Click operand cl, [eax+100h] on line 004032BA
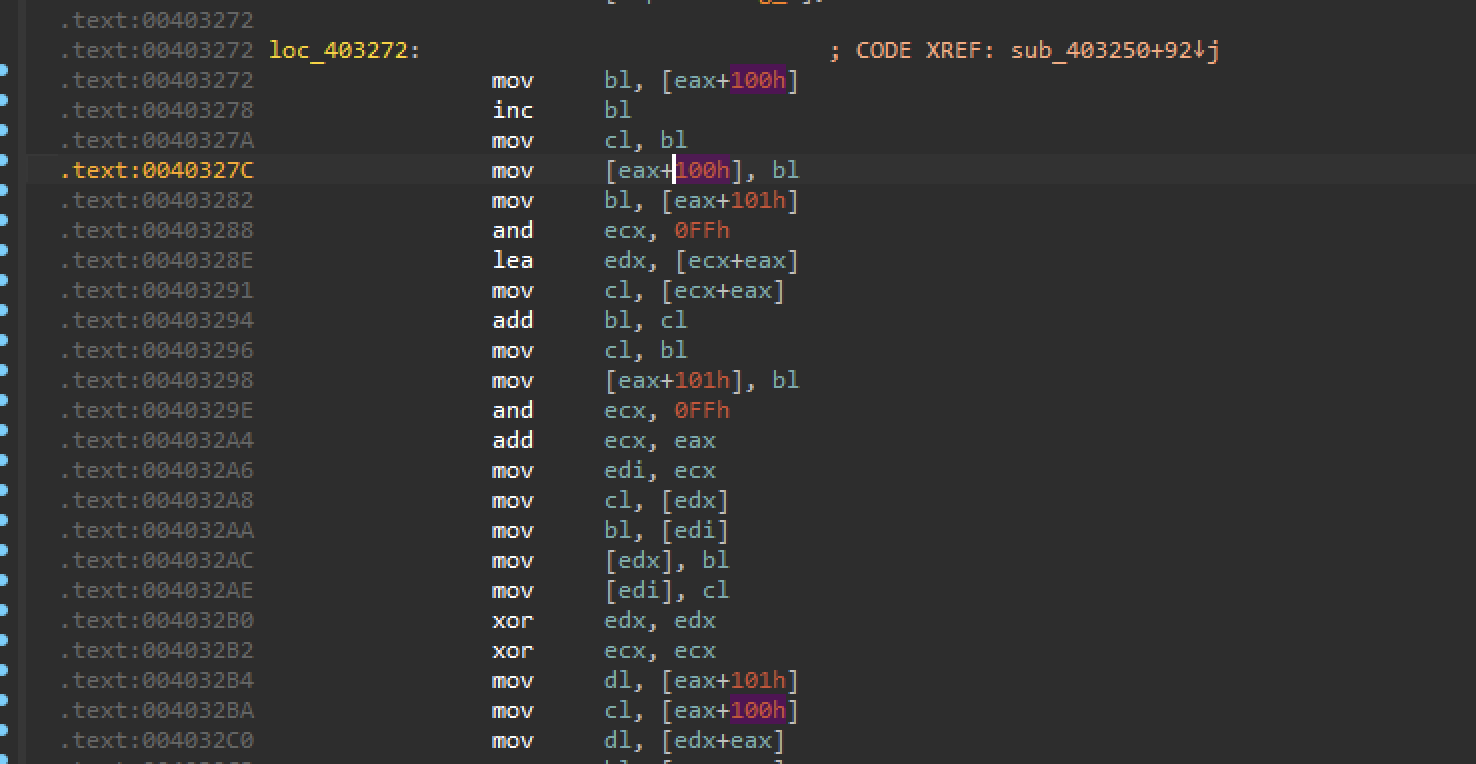Image resolution: width=1476 pixels, height=764 pixels. click(x=701, y=710)
